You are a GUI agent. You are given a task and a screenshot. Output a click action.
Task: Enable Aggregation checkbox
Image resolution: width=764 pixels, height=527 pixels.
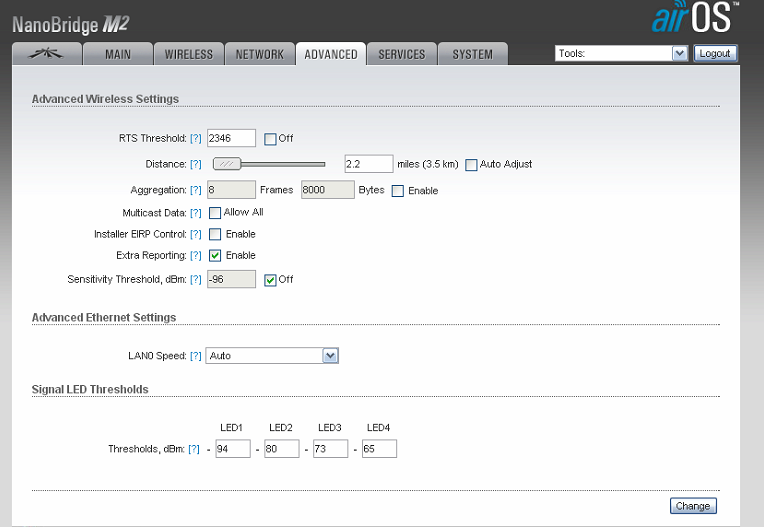(398, 190)
